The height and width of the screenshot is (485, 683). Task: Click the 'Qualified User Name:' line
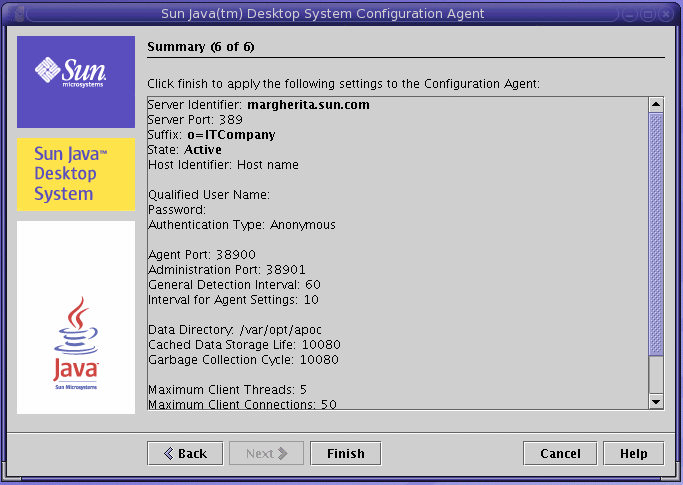coord(209,195)
